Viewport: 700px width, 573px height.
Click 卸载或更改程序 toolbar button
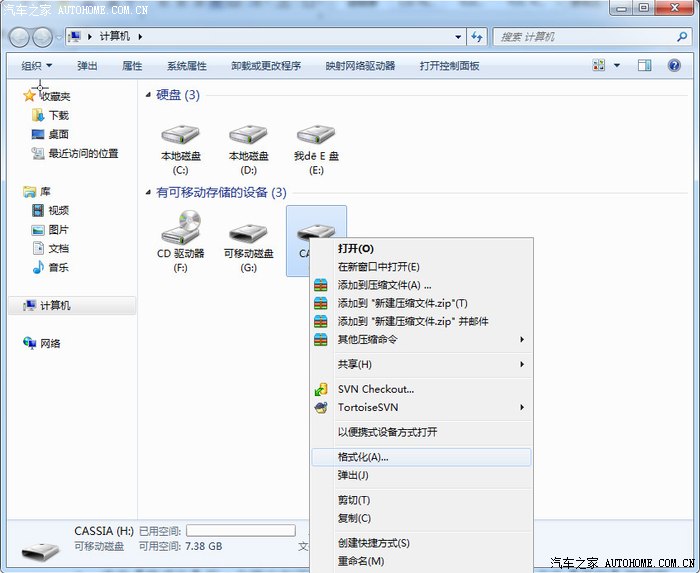(x=266, y=66)
